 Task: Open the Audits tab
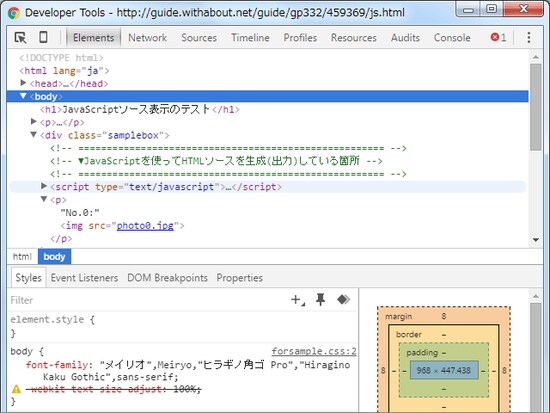tap(405, 38)
